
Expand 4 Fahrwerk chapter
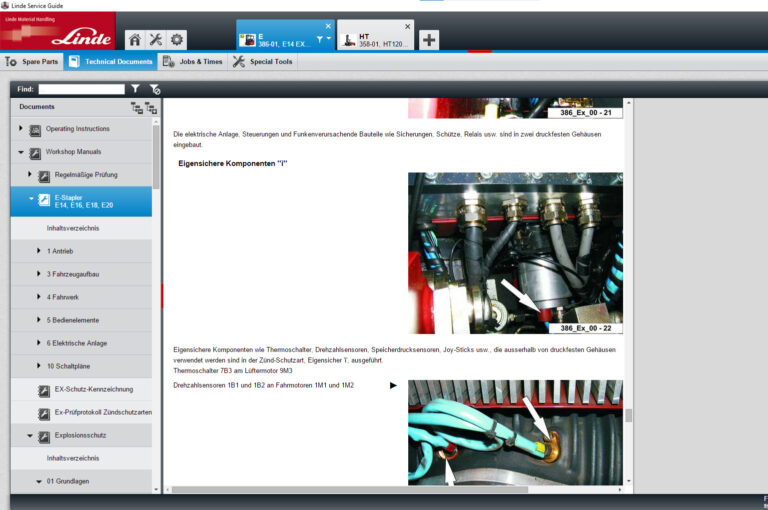click(x=38, y=297)
